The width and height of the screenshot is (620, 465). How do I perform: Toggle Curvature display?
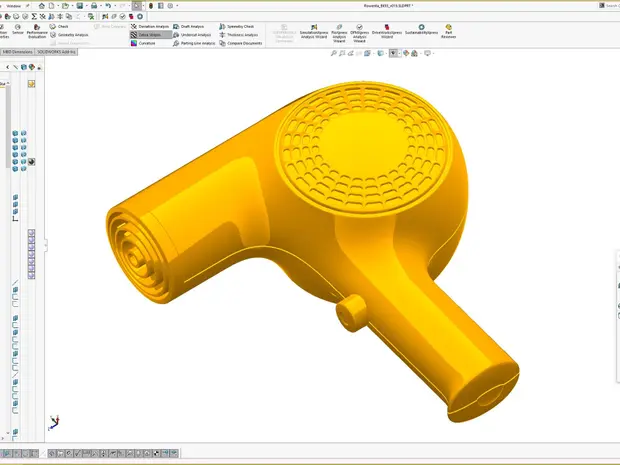pos(143,43)
